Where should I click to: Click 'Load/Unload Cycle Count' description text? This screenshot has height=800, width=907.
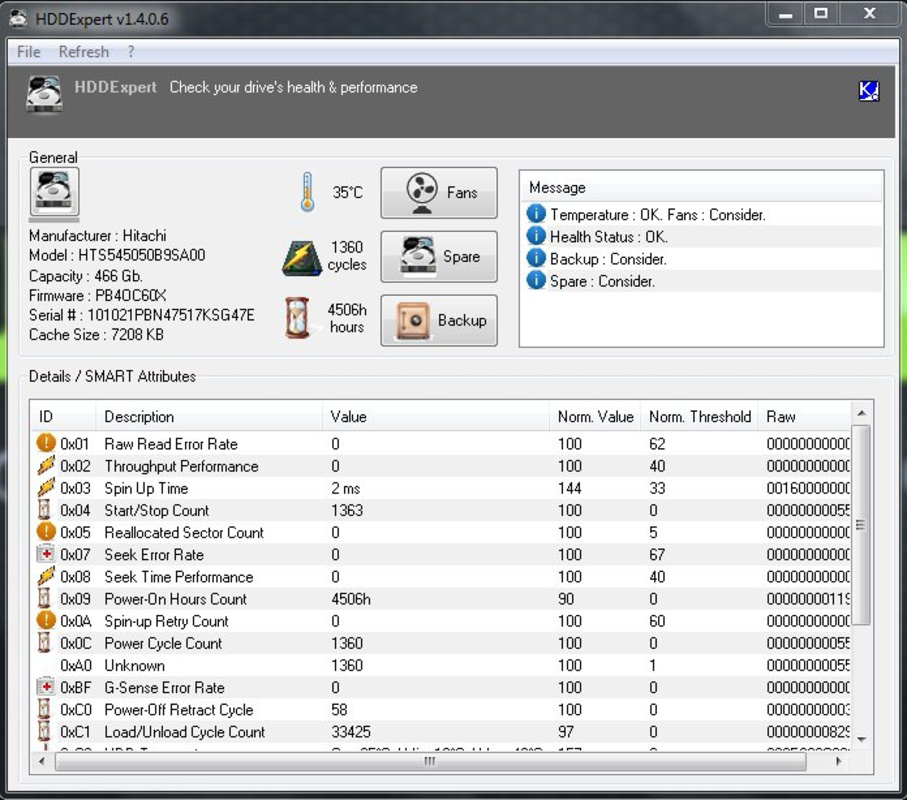(x=185, y=732)
